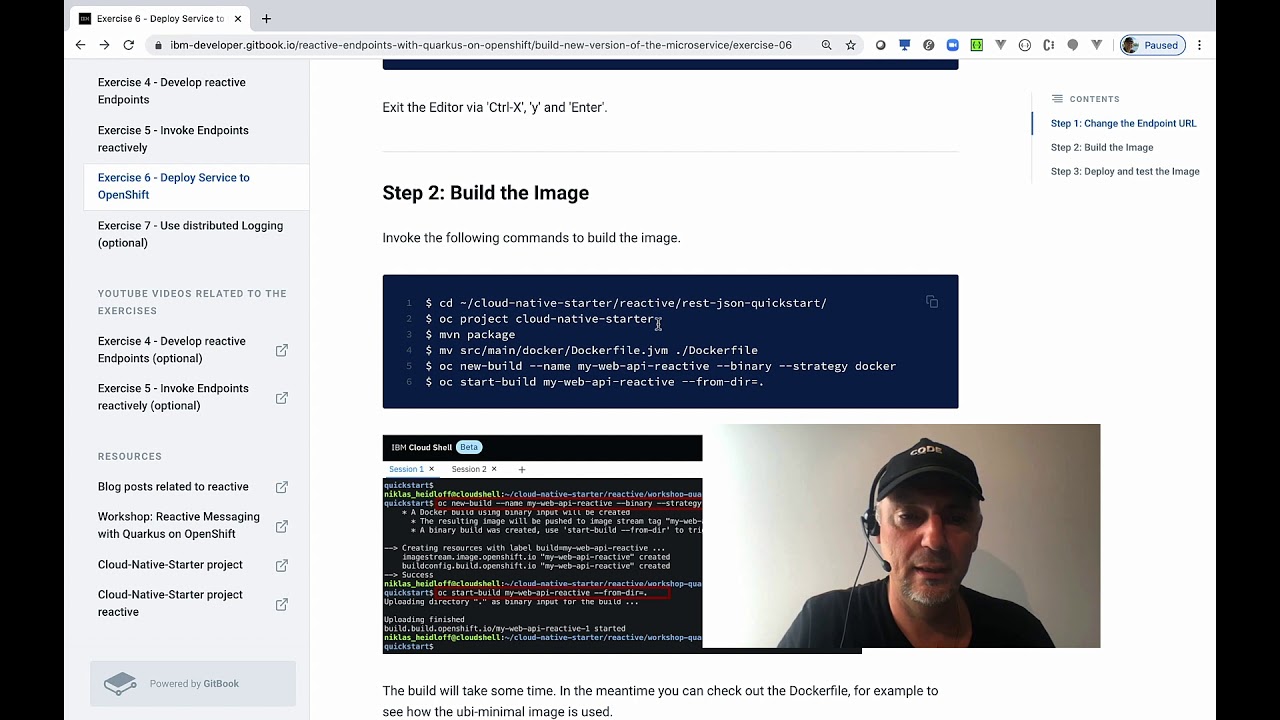Click external-link icon beside Blog posts
This screenshot has width=1280, height=720.
tap(282, 487)
